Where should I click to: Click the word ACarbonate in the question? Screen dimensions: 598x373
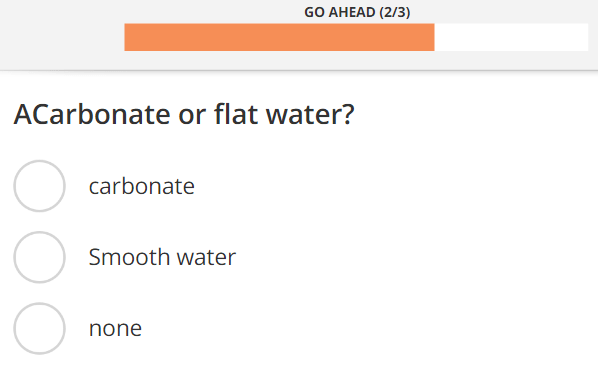(92, 114)
